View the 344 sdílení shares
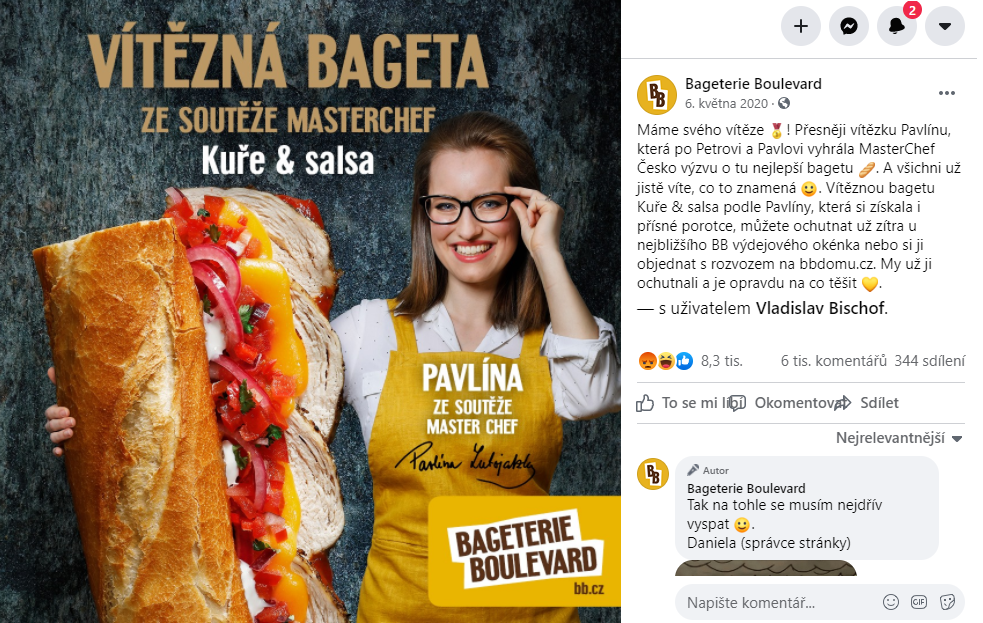Image resolution: width=983 pixels, height=623 pixels. click(929, 361)
